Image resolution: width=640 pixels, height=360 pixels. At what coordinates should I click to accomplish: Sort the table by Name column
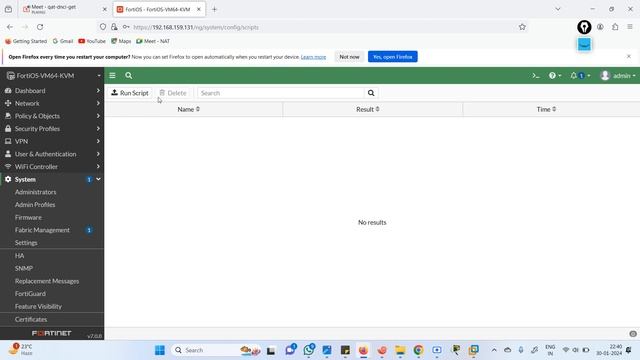tap(189, 109)
